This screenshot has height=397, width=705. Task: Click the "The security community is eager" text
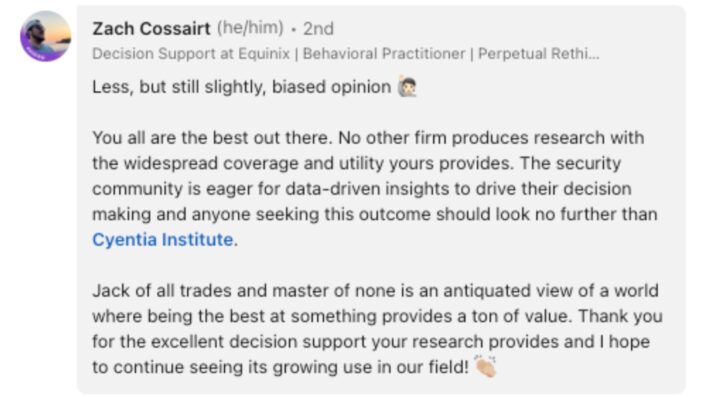[571, 163]
